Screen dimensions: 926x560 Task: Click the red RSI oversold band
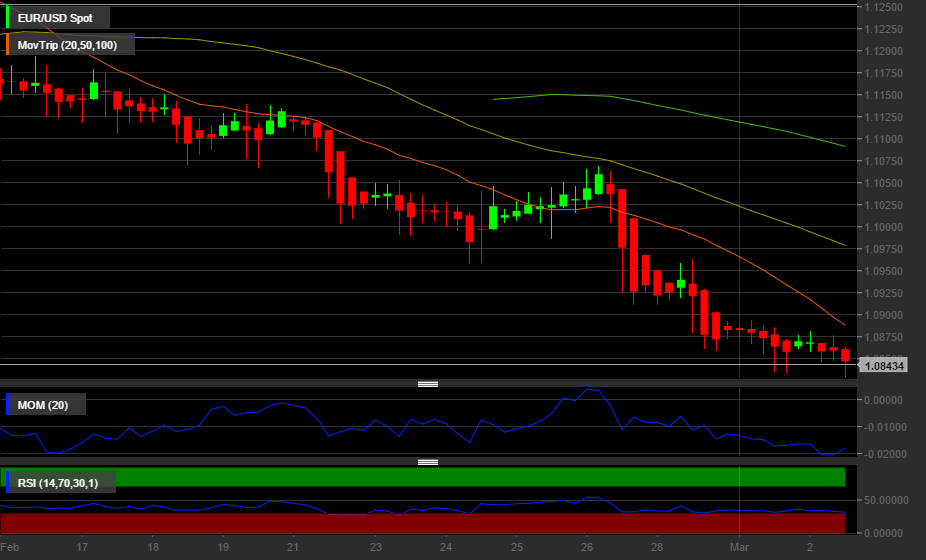(428, 523)
